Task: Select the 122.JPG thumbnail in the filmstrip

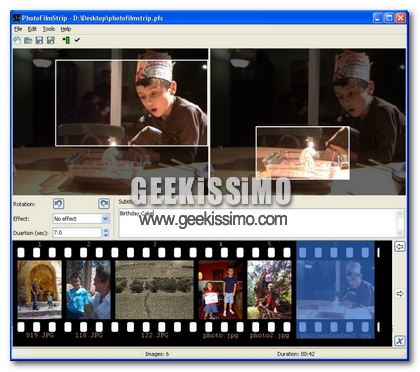Action: [x=154, y=290]
